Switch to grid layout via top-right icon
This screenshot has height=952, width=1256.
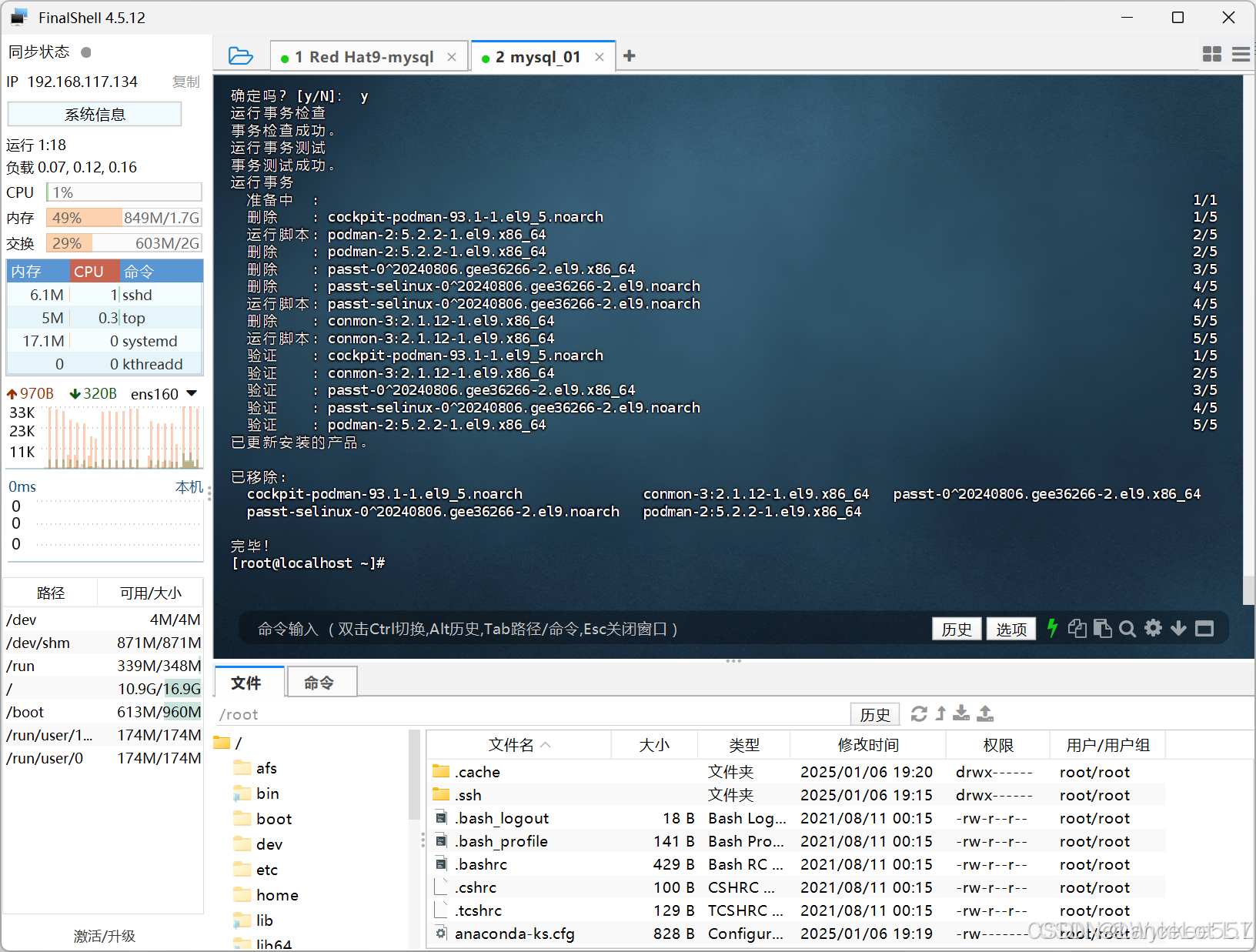click(x=1212, y=55)
